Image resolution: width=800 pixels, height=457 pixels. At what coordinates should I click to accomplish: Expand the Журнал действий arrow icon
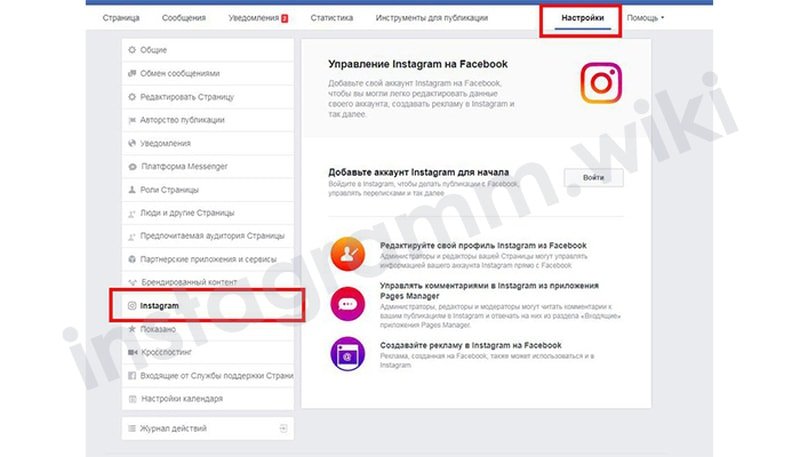283,428
